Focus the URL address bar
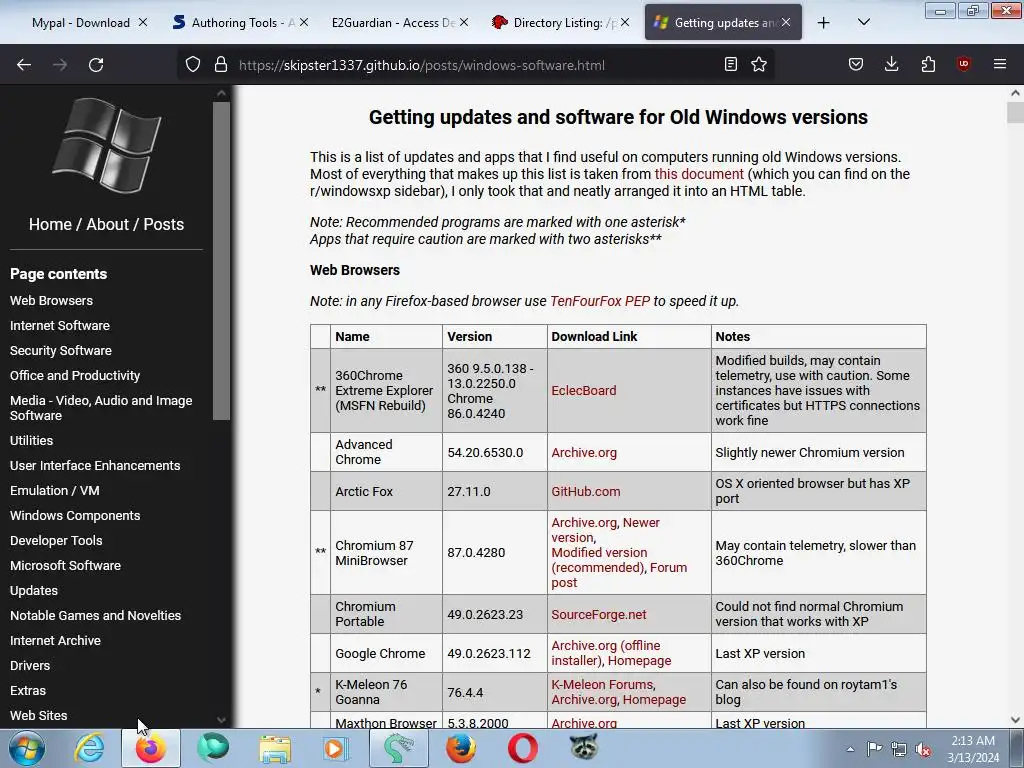Screen dimensions: 1024x768 [477, 65]
